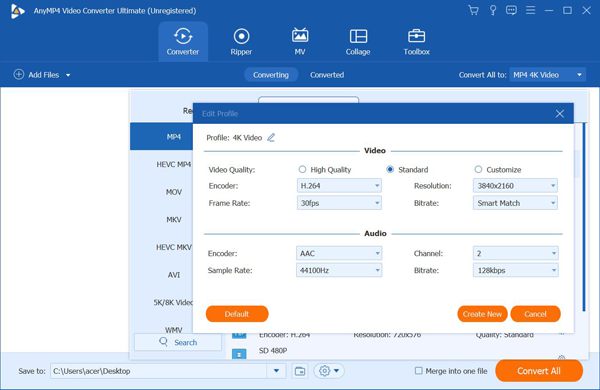Open the video Bitrate Smart Match dropdown
The image size is (600, 390).
click(515, 203)
